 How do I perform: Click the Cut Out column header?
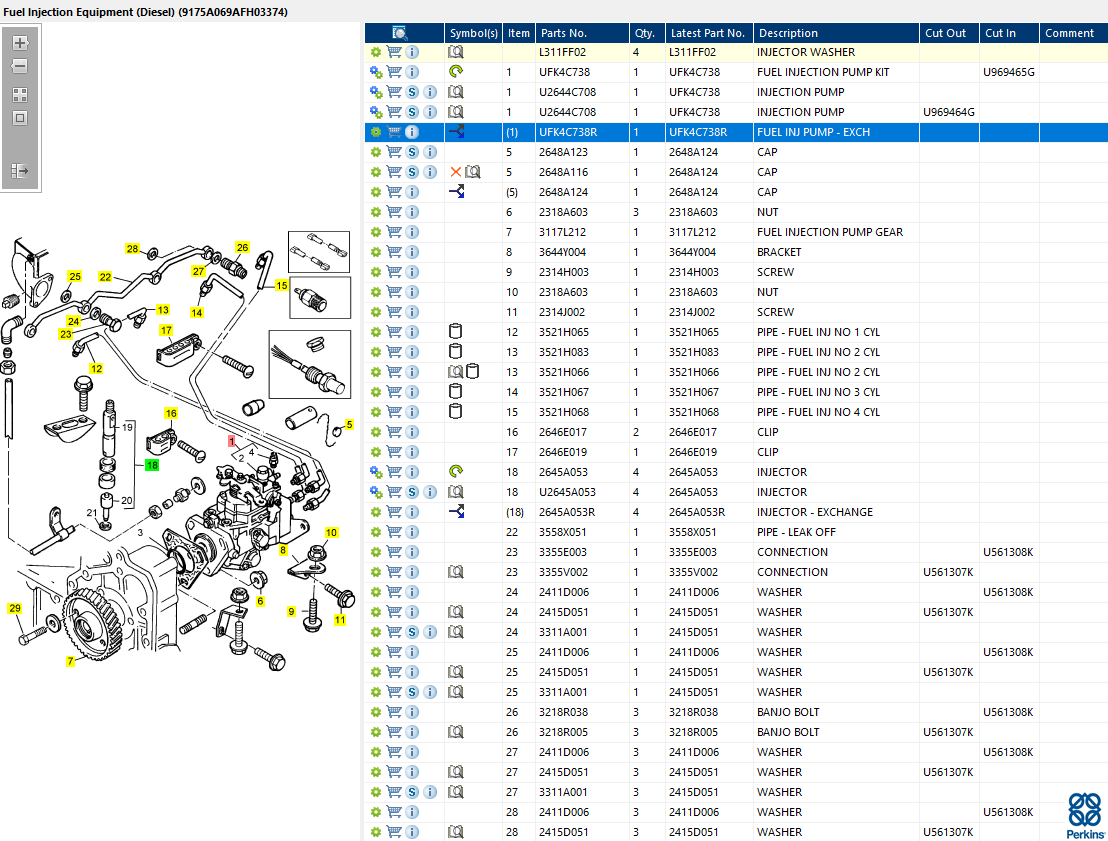(949, 33)
